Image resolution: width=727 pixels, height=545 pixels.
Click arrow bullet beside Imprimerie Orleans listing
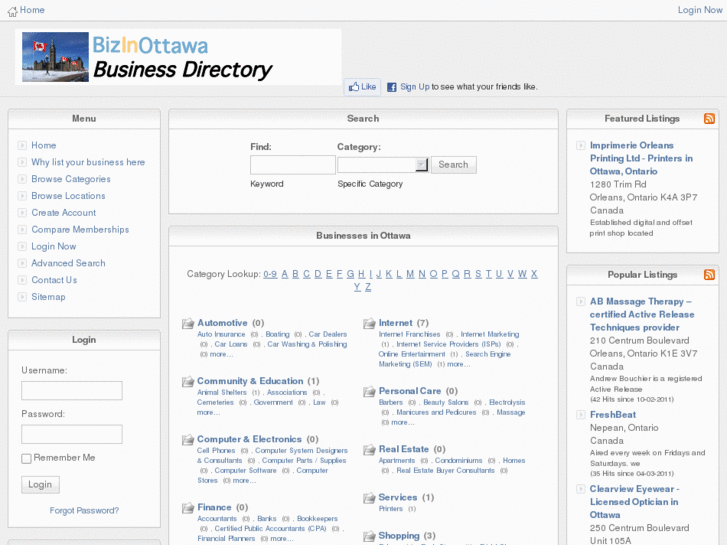(x=580, y=146)
